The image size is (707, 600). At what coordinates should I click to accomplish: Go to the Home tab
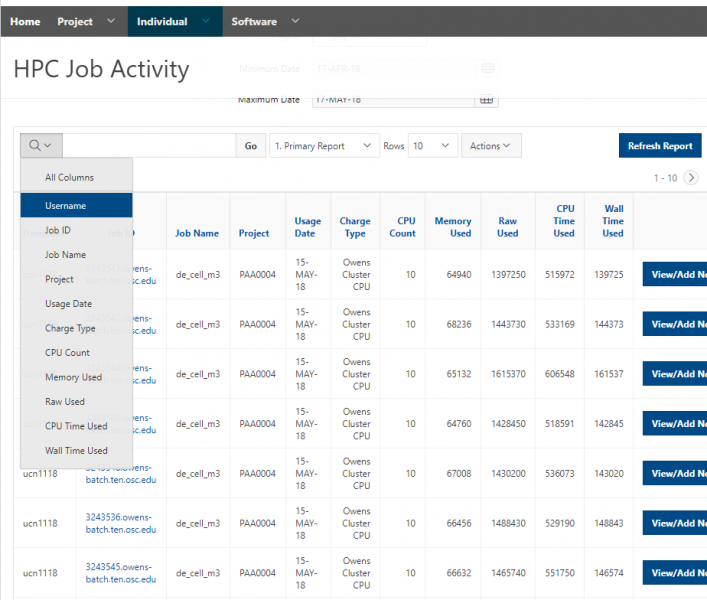pyautogui.click(x=25, y=21)
